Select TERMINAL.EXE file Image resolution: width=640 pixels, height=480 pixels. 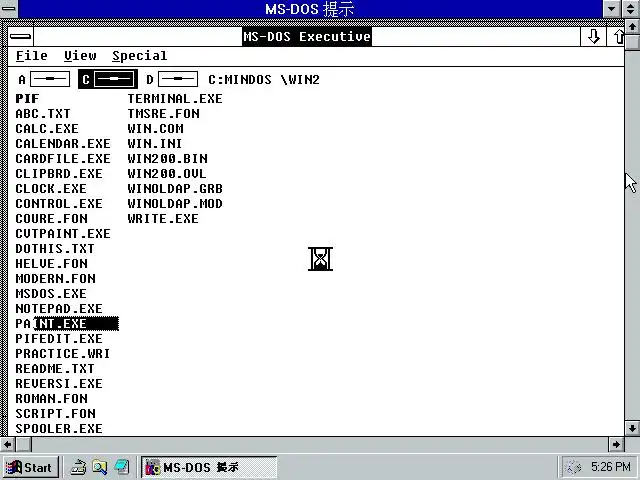[175, 99]
